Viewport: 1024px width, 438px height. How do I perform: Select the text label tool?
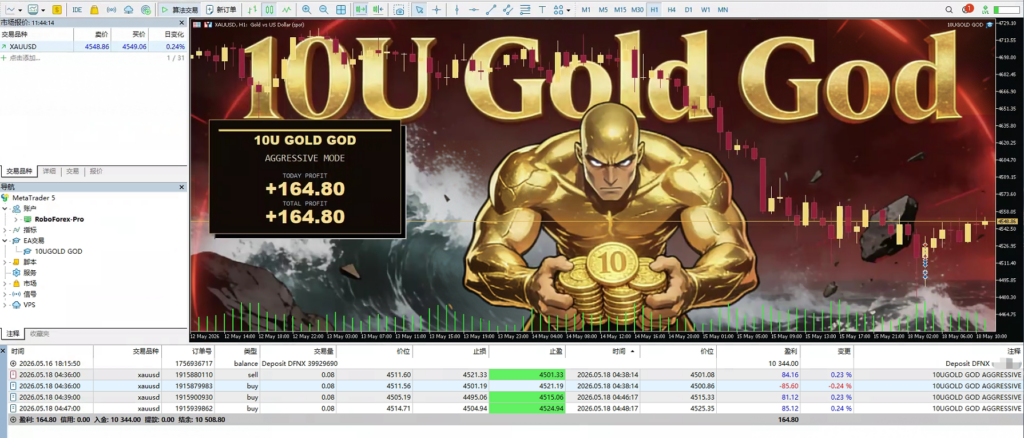tap(542, 10)
